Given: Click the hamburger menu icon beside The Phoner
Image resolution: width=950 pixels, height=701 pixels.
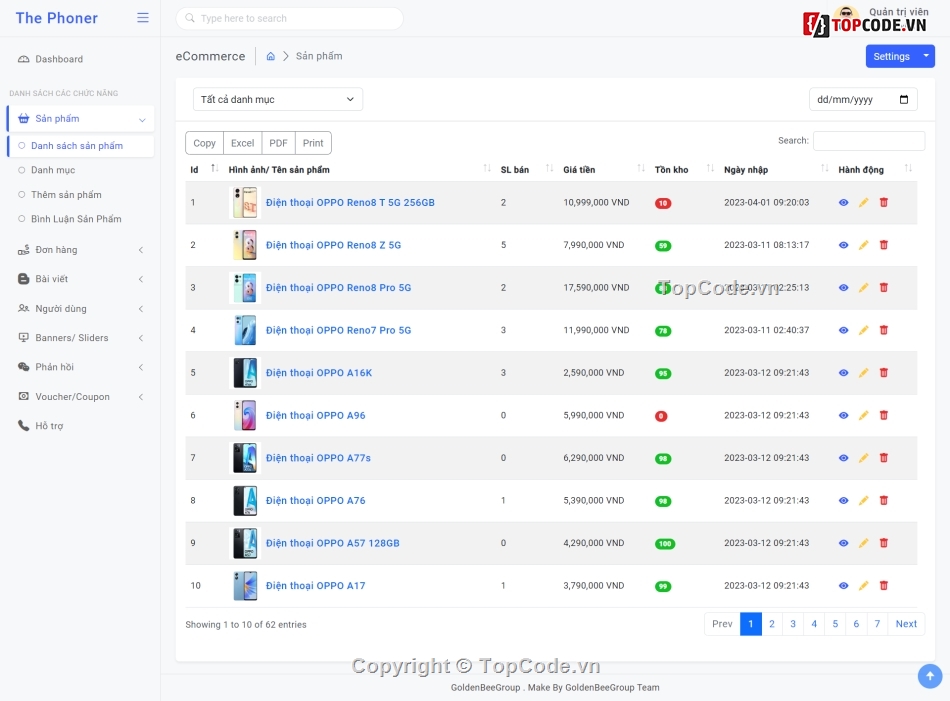Looking at the screenshot, I should pyautogui.click(x=143, y=18).
